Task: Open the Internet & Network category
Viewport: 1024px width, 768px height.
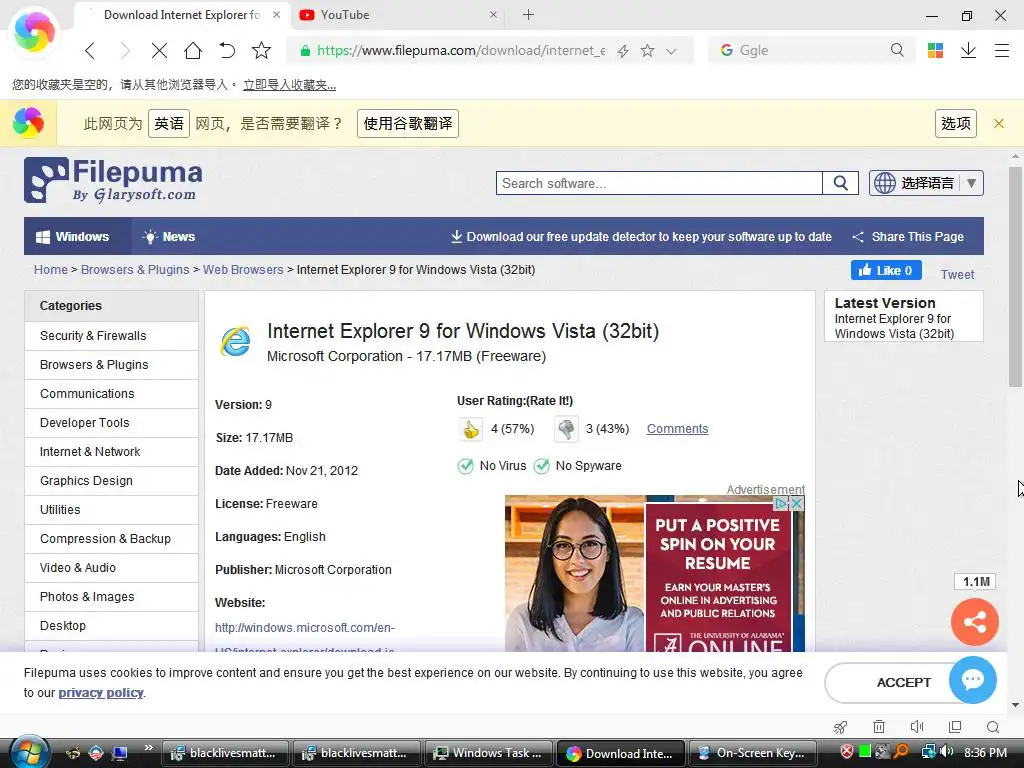Action: pos(112,452)
